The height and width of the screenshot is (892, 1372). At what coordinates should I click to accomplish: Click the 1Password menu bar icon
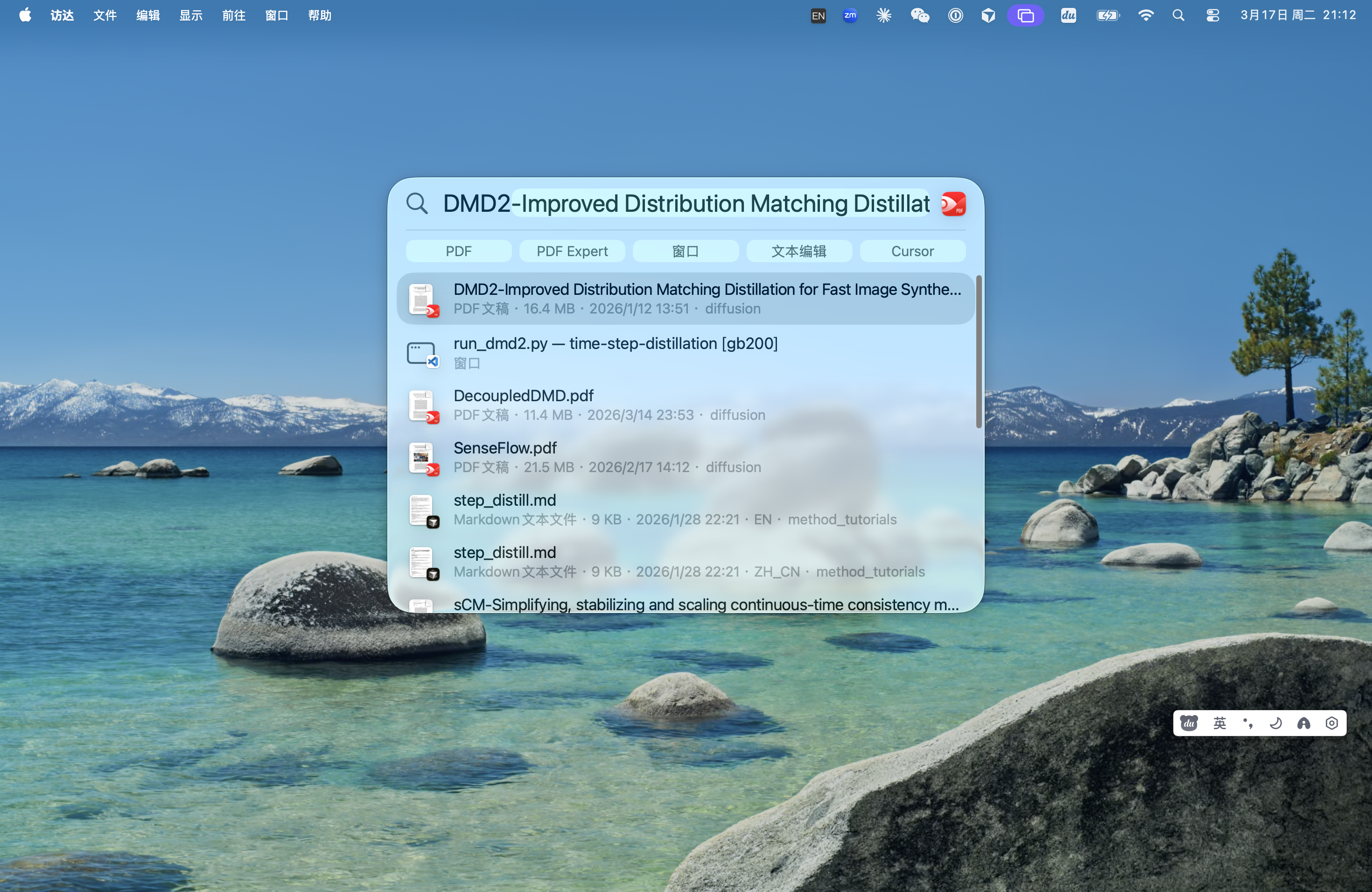tap(955, 15)
